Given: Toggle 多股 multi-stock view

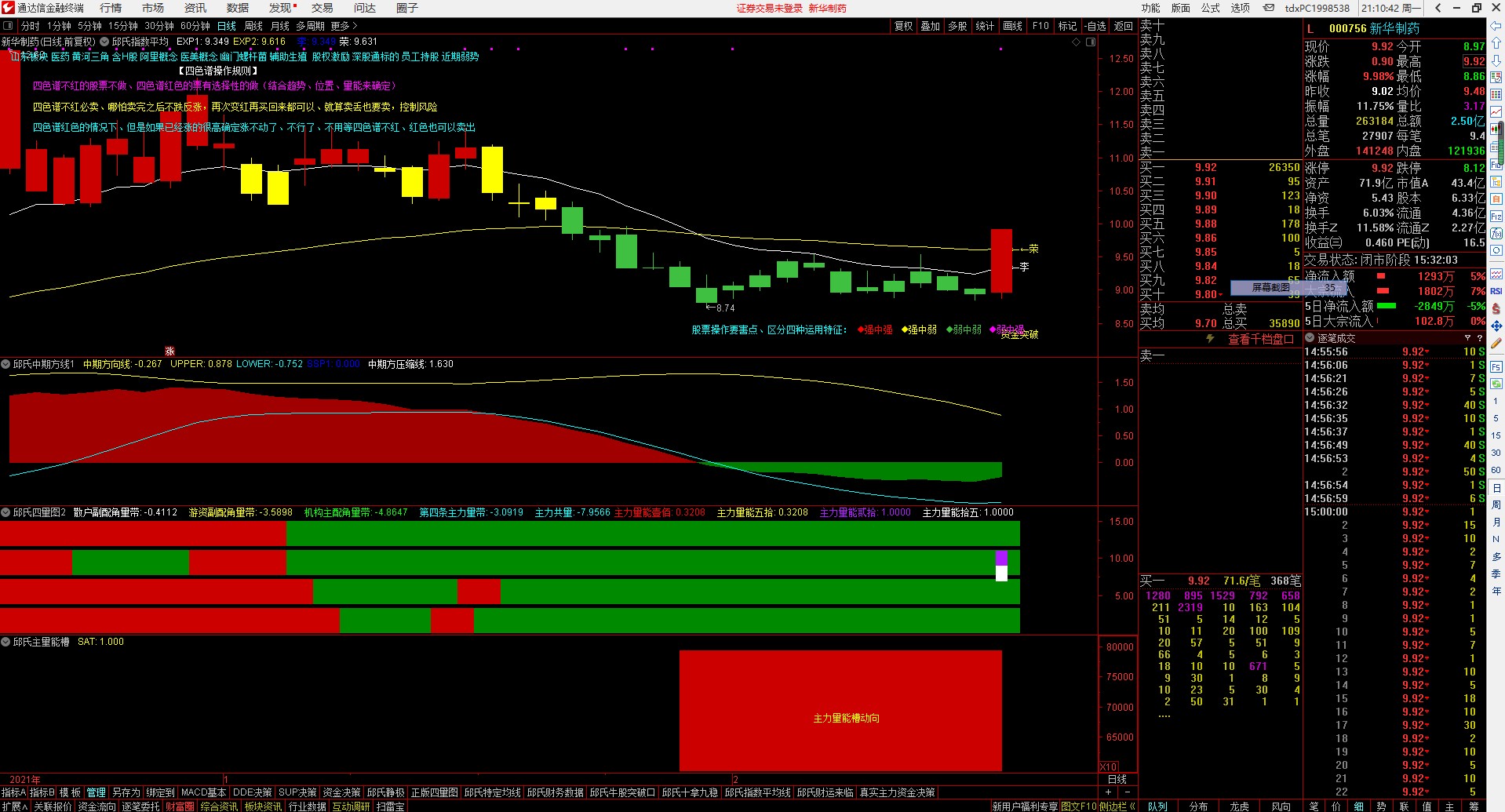Looking at the screenshot, I should [957, 26].
